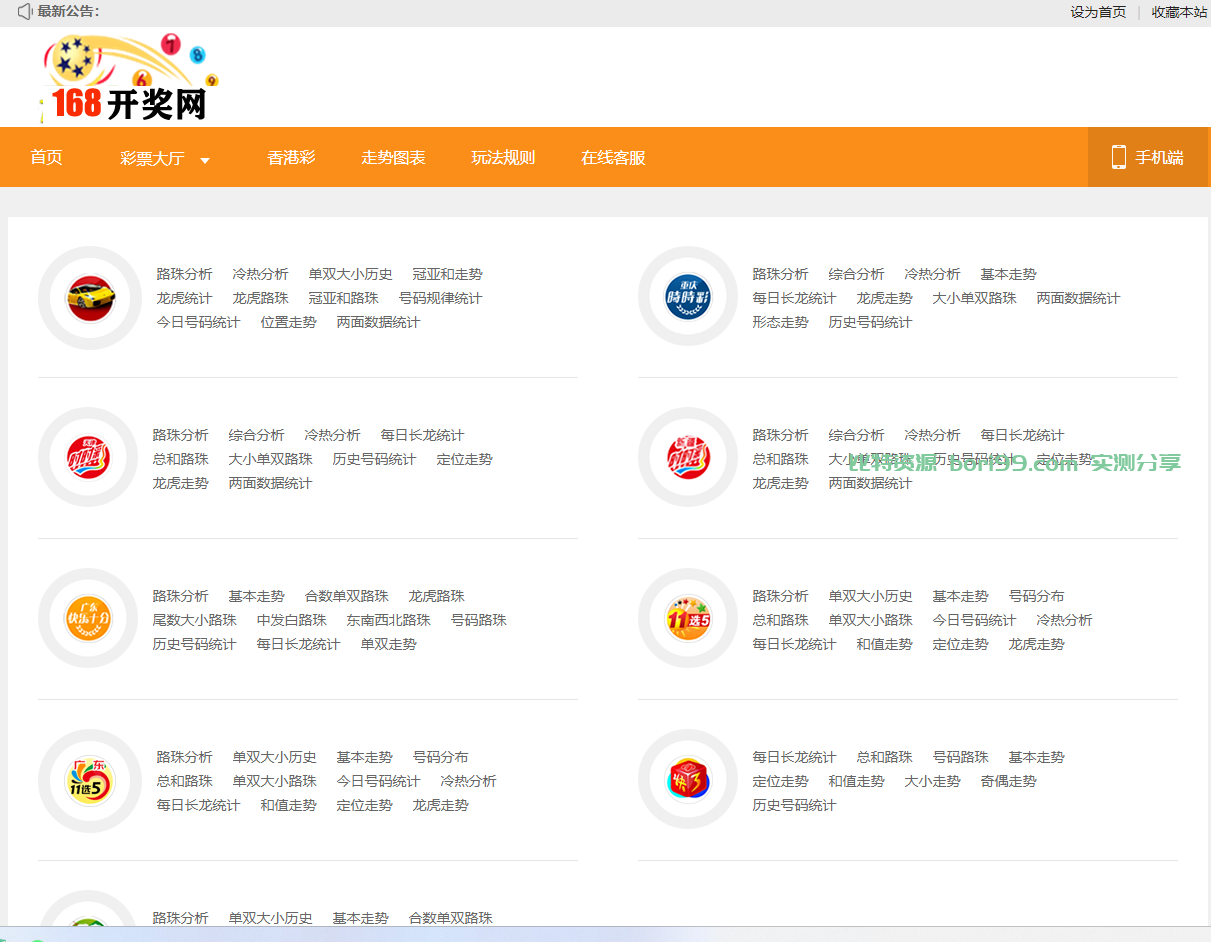Open 和值走势 in the 广东11选5 card
This screenshot has height=942, width=1211.
click(288, 805)
